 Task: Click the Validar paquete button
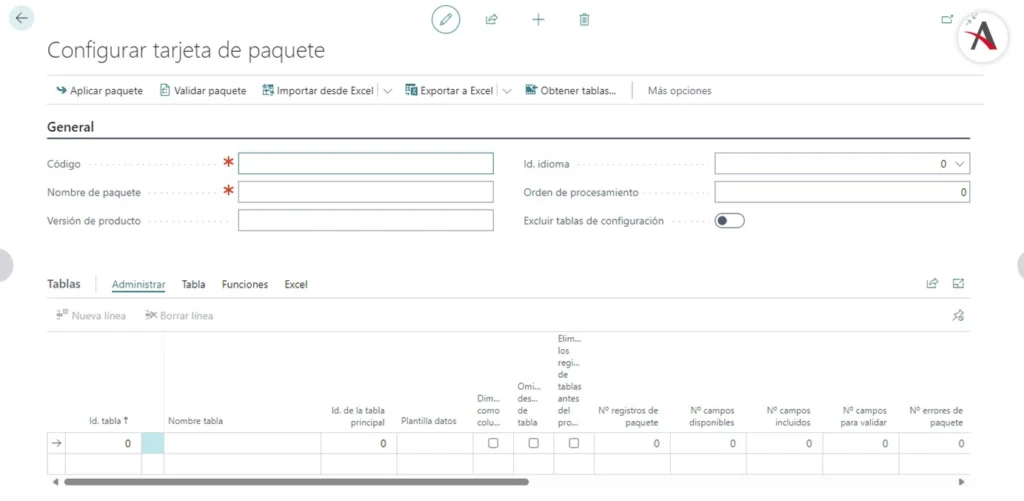pos(203,91)
